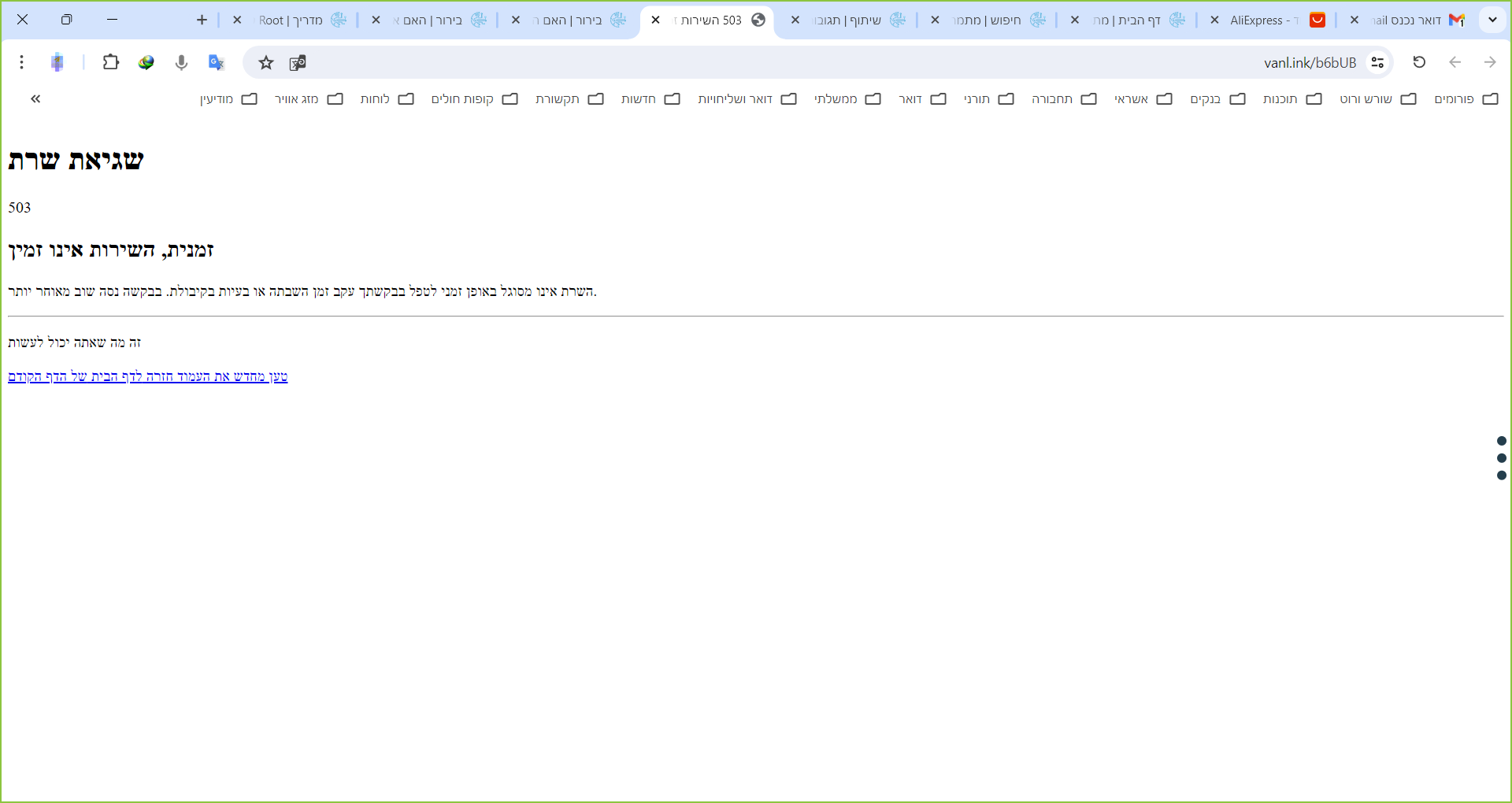
Task: Click paragraph starting 'השרת אינו מסוגל'
Action: click(x=302, y=291)
